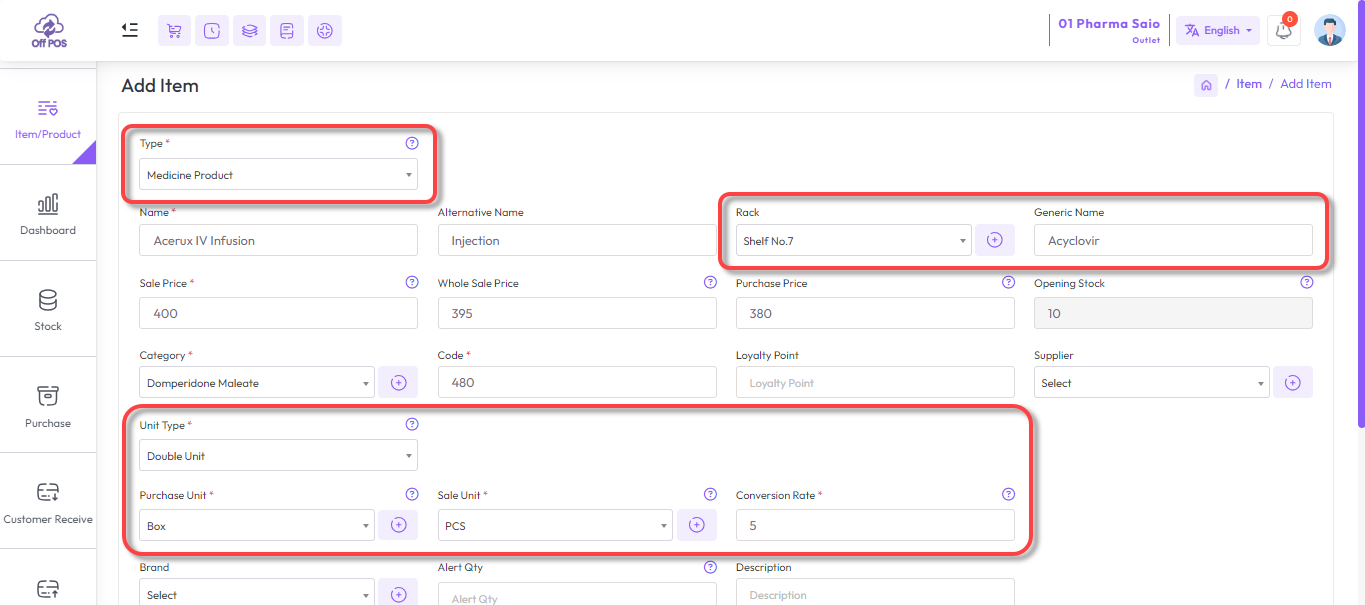Screen dimensions: 1365x605
Task: Click the home icon in the breadcrumb
Action: pyautogui.click(x=1206, y=85)
